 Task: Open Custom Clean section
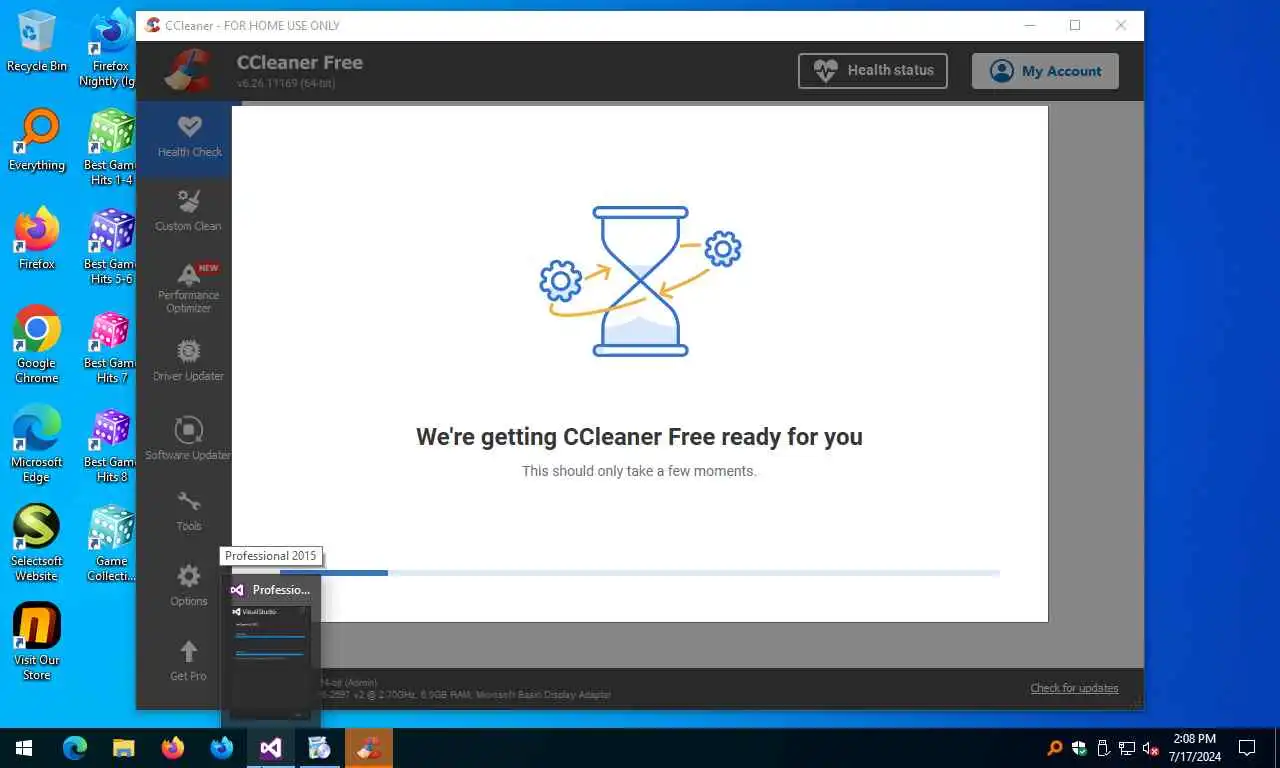pyautogui.click(x=188, y=211)
